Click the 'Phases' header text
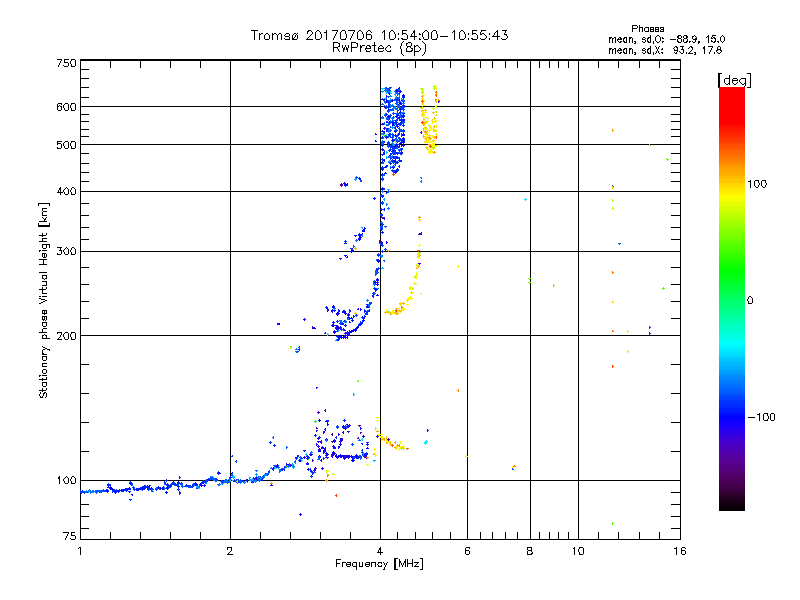Viewport: 800px width, 600px height. (647, 29)
